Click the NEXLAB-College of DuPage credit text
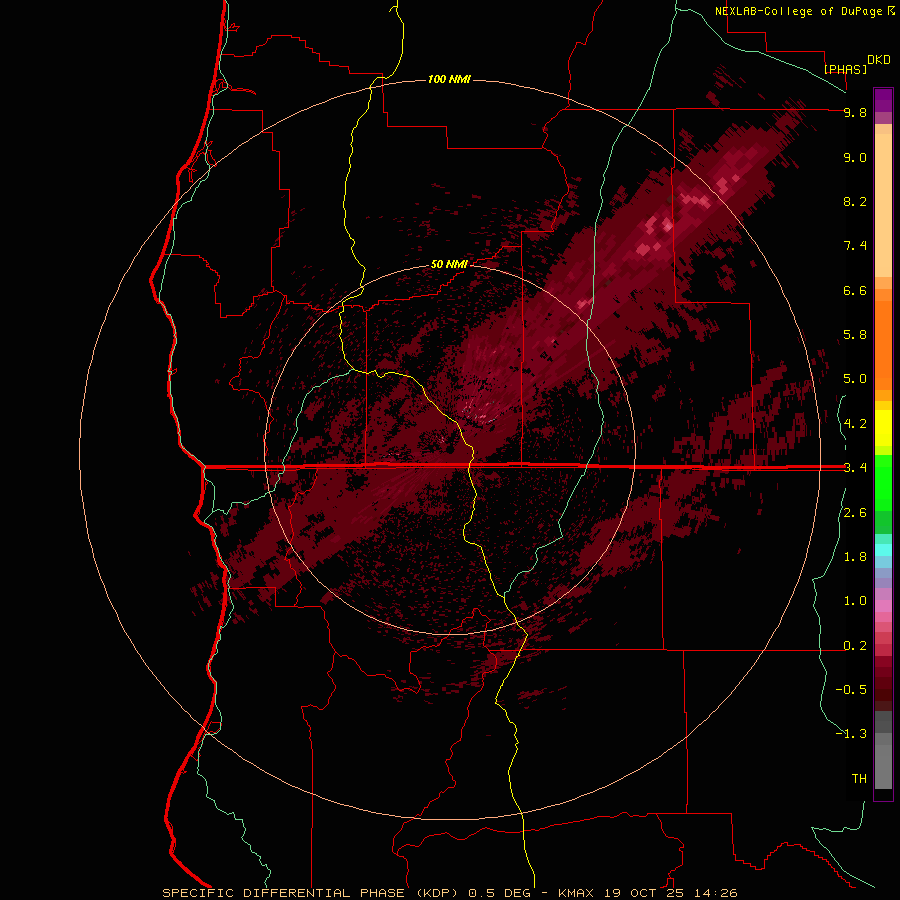The width and height of the screenshot is (900, 900). point(798,11)
